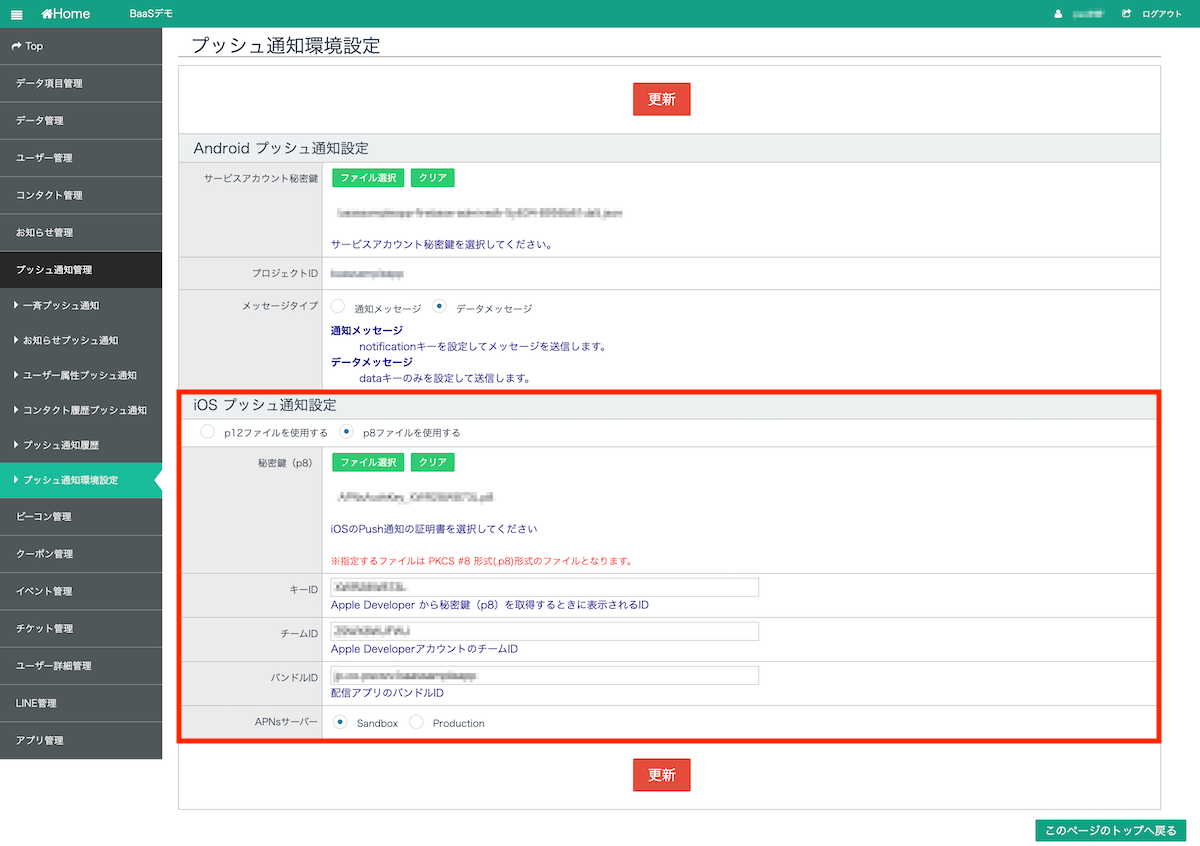
Task: Expand プッシュ通知履歴 submenu item
Action: pos(81,445)
